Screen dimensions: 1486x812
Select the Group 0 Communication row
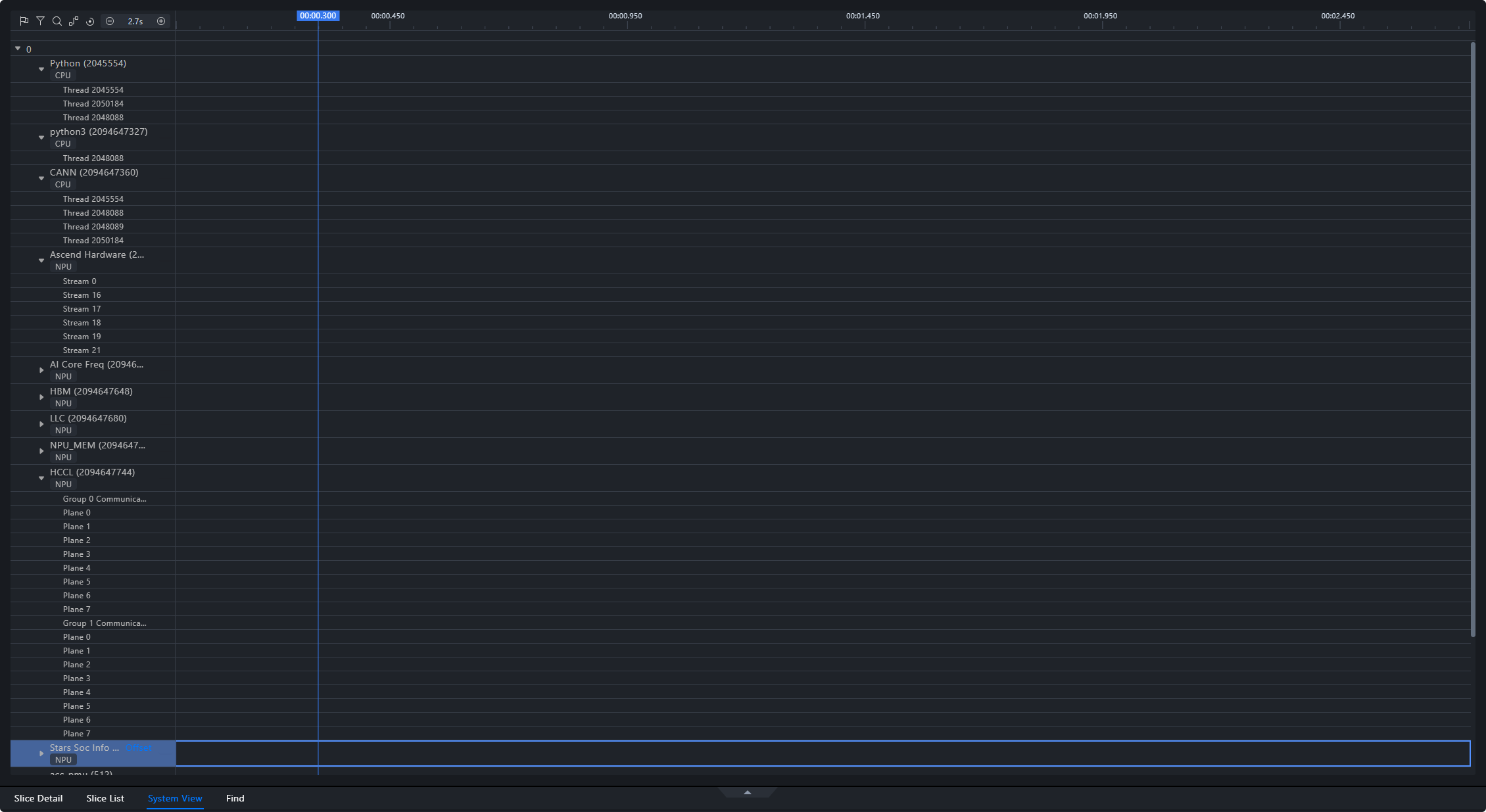point(93,499)
